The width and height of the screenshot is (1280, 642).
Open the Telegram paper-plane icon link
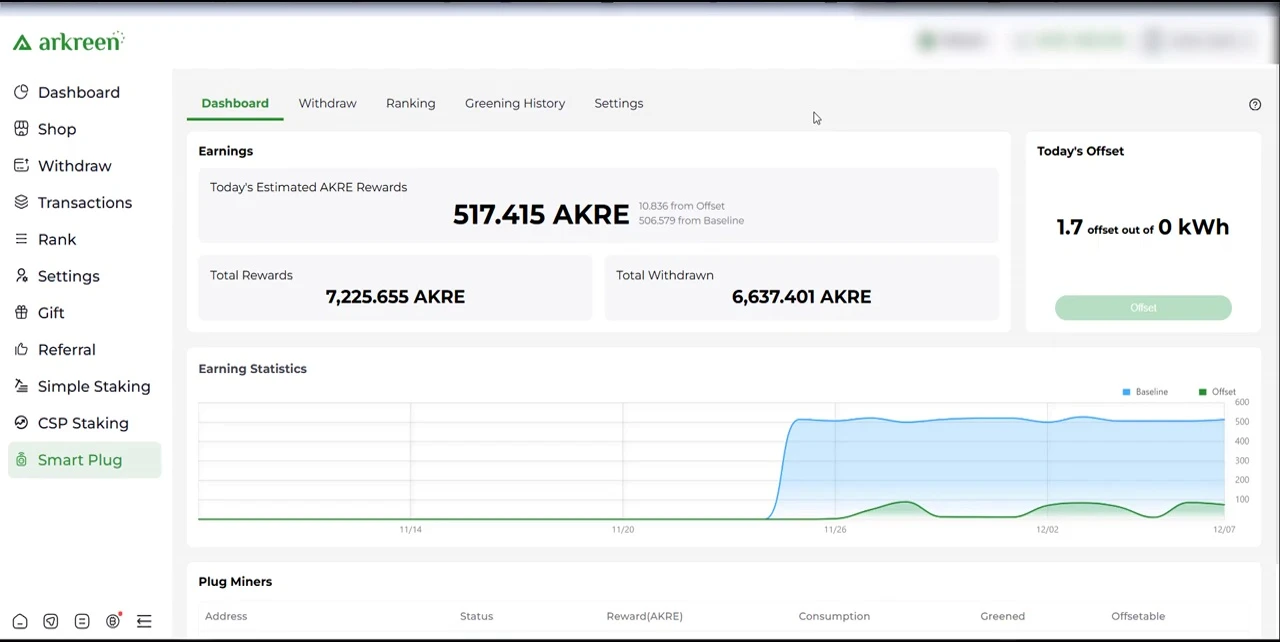click(x=51, y=621)
